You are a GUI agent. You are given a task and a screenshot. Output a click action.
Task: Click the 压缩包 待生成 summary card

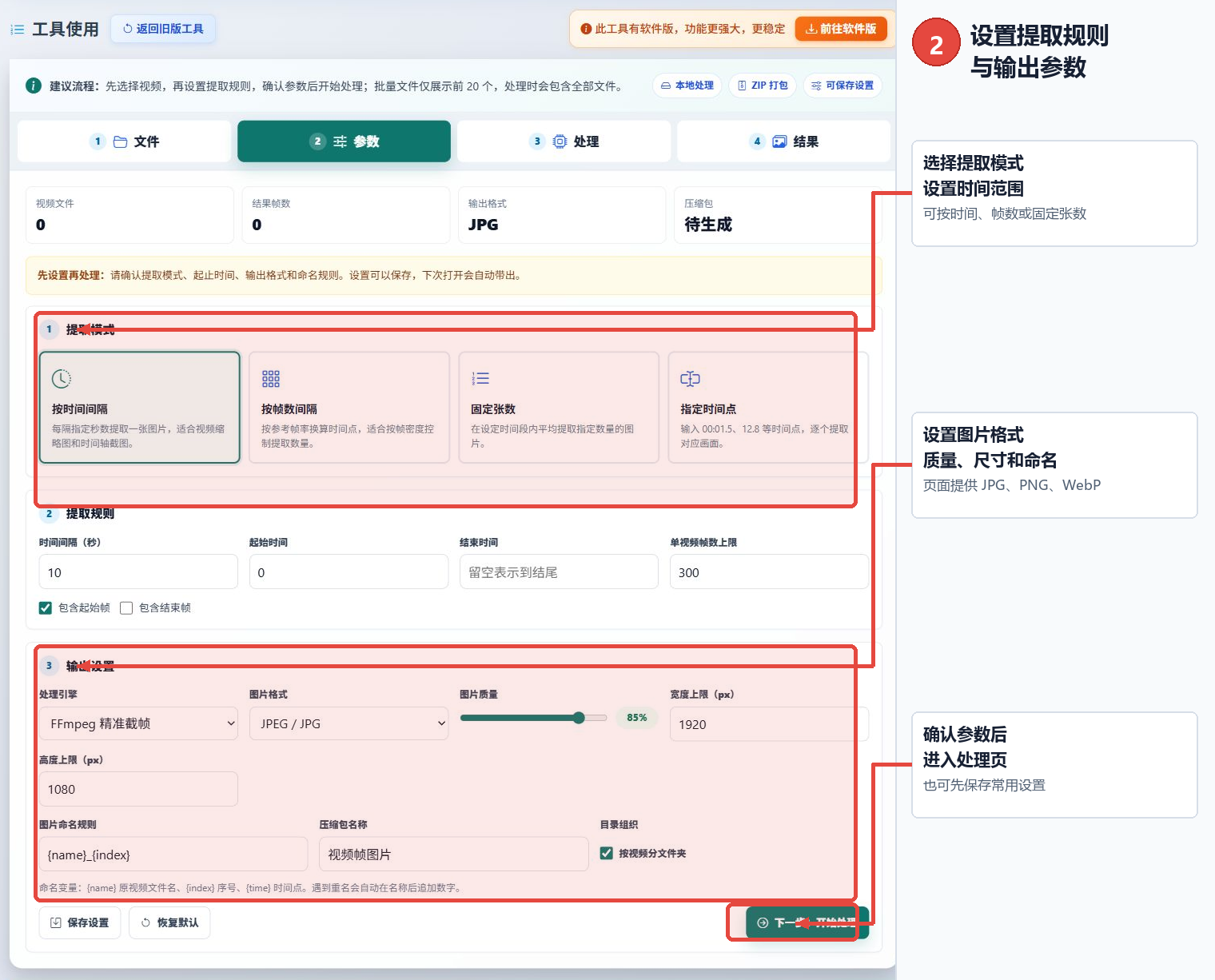click(x=778, y=215)
